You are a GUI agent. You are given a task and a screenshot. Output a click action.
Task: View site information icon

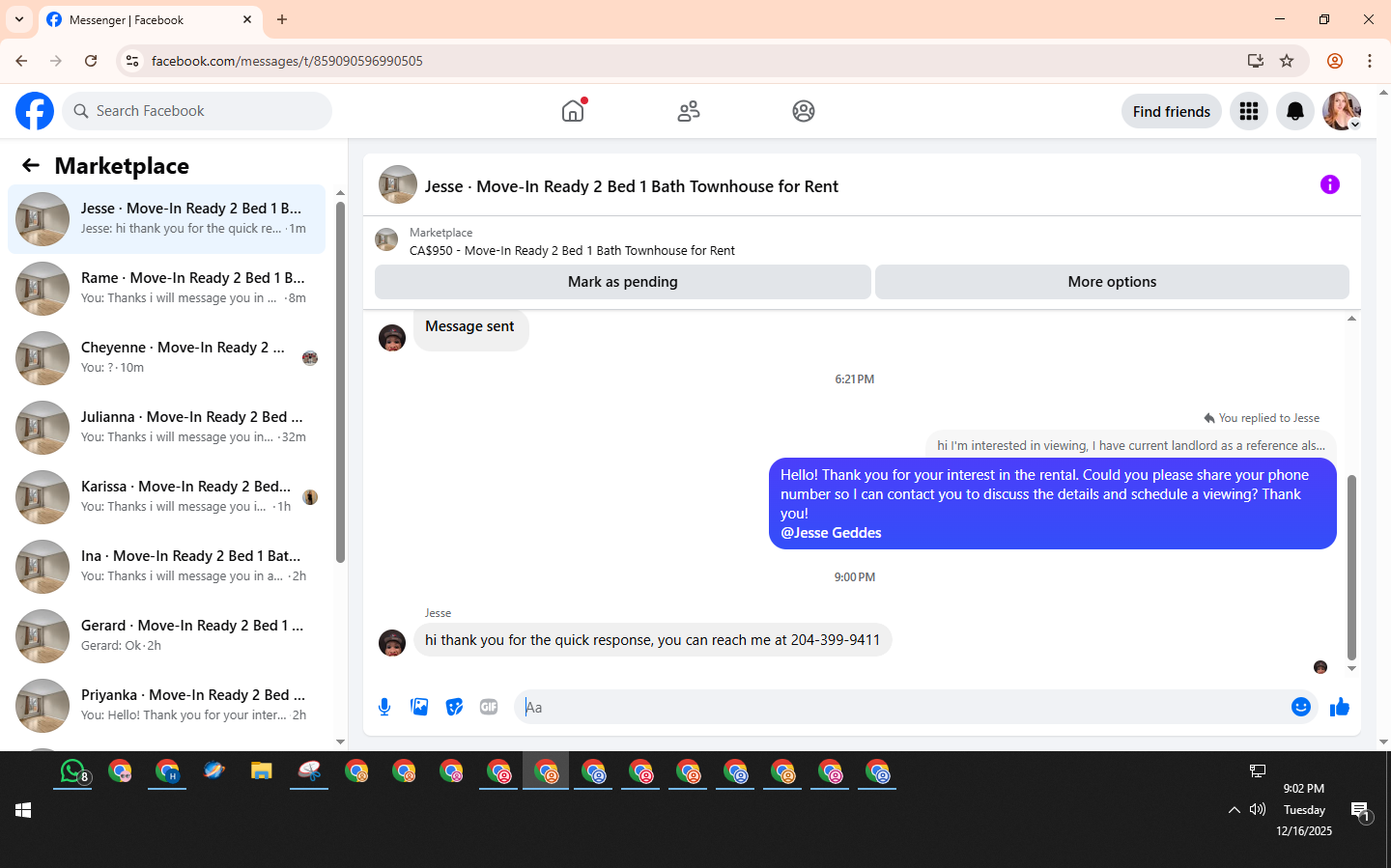tap(132, 61)
